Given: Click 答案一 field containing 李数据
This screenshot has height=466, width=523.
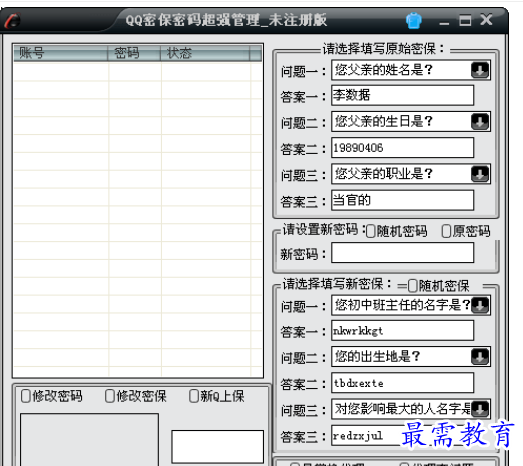Looking at the screenshot, I should 402,95.
